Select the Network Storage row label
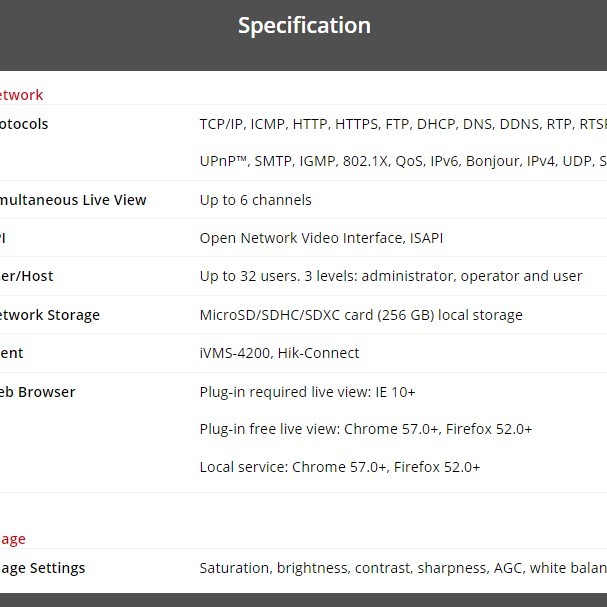This screenshot has width=607, height=607. 50,315
